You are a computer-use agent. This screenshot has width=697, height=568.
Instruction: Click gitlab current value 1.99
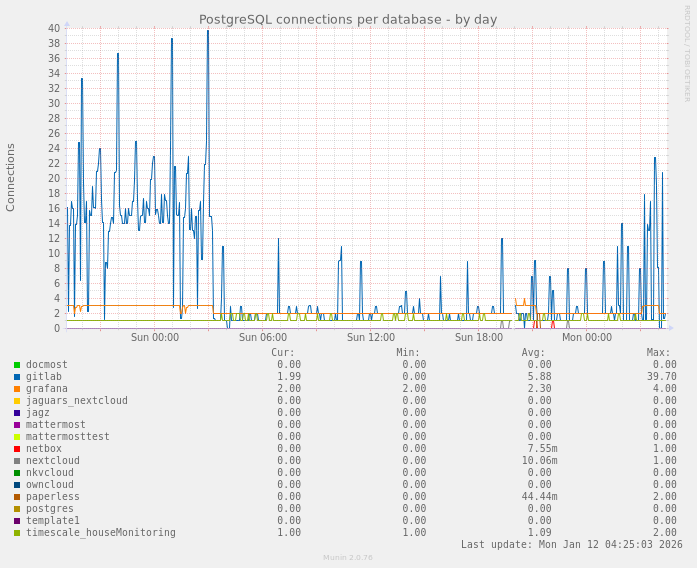click(x=289, y=376)
